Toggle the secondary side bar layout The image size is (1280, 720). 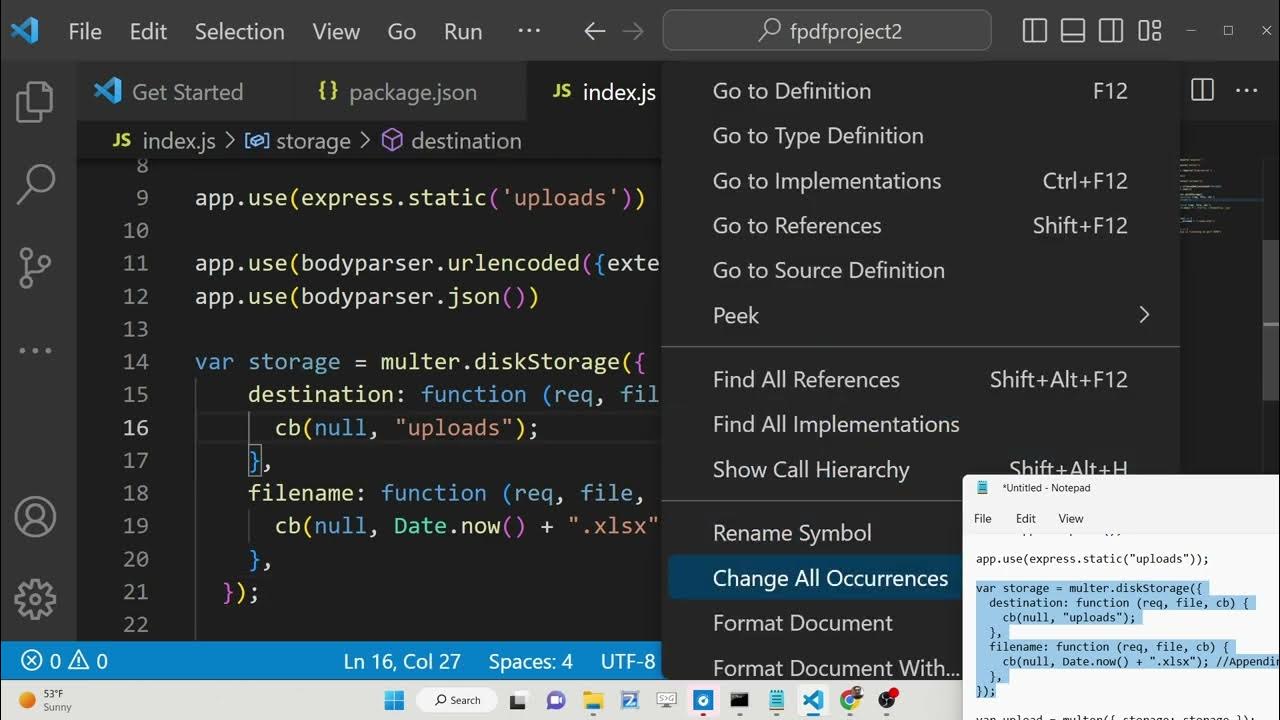(x=1111, y=31)
